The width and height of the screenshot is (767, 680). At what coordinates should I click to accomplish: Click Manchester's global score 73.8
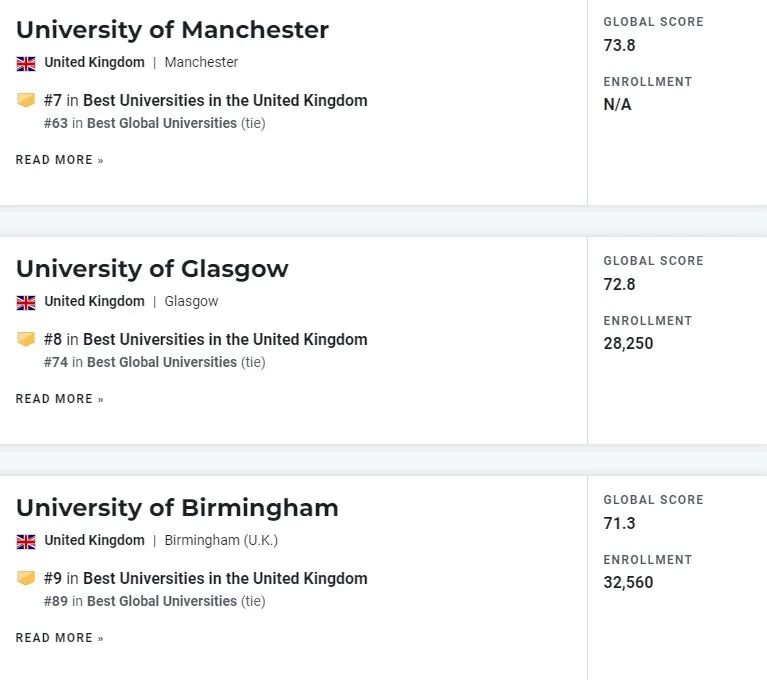pos(619,45)
